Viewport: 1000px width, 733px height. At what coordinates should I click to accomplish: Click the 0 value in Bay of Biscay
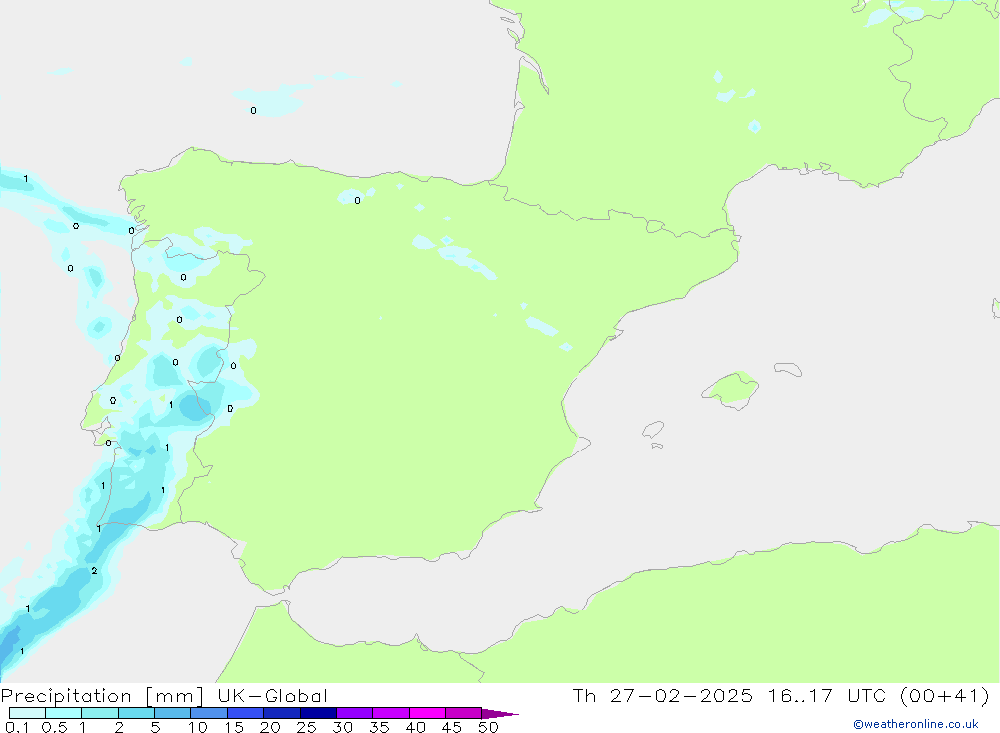(253, 110)
